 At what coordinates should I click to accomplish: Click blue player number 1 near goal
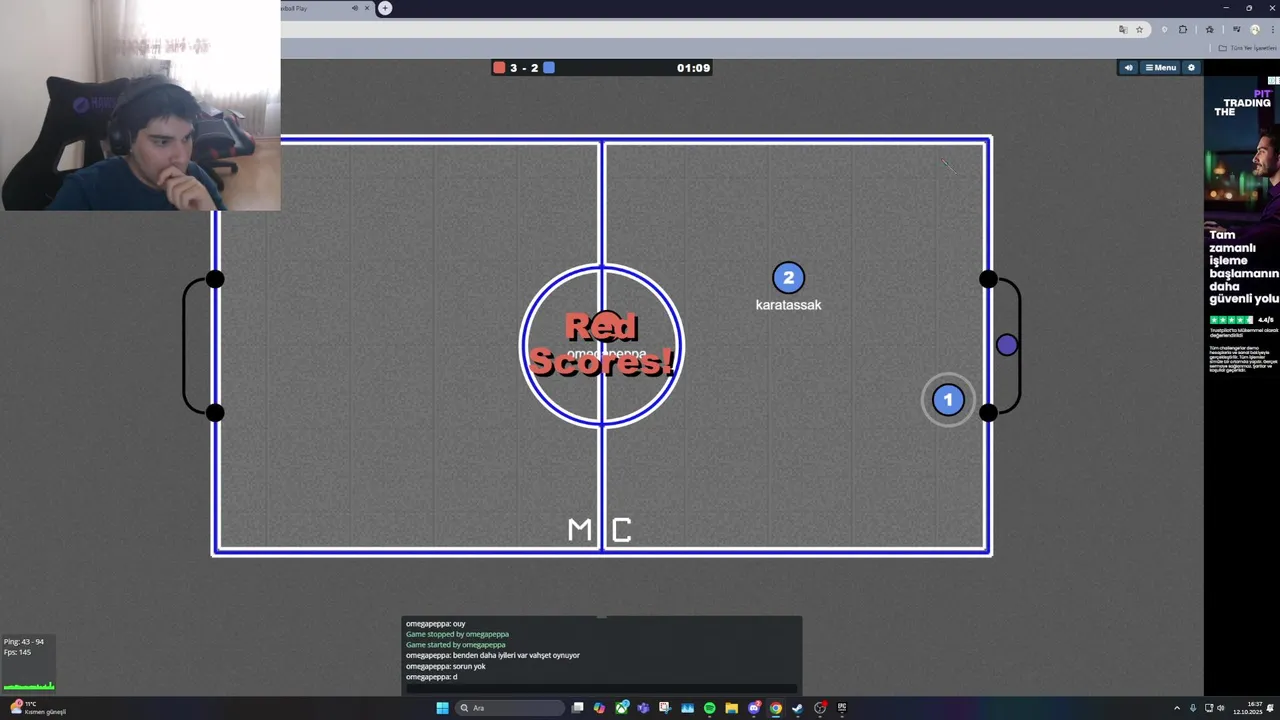[x=948, y=400]
